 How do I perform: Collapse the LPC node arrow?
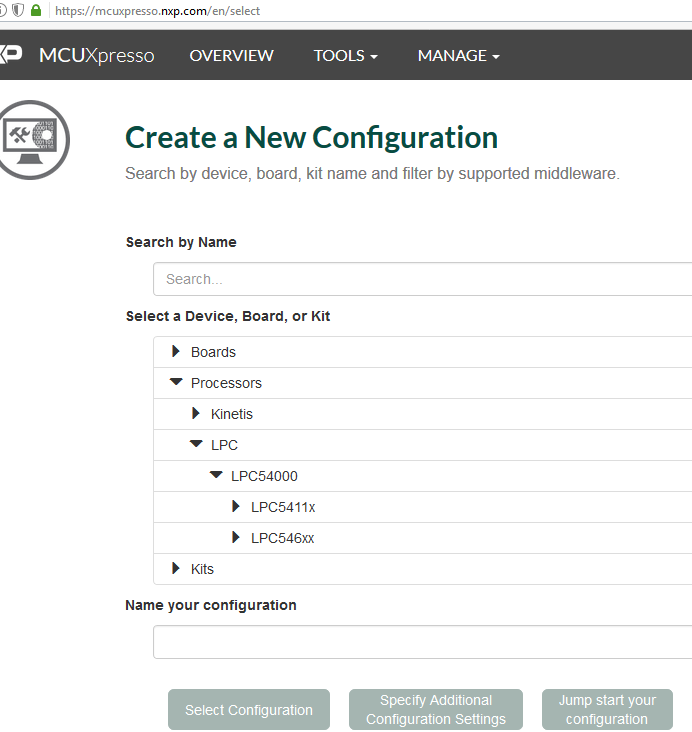[x=196, y=445]
